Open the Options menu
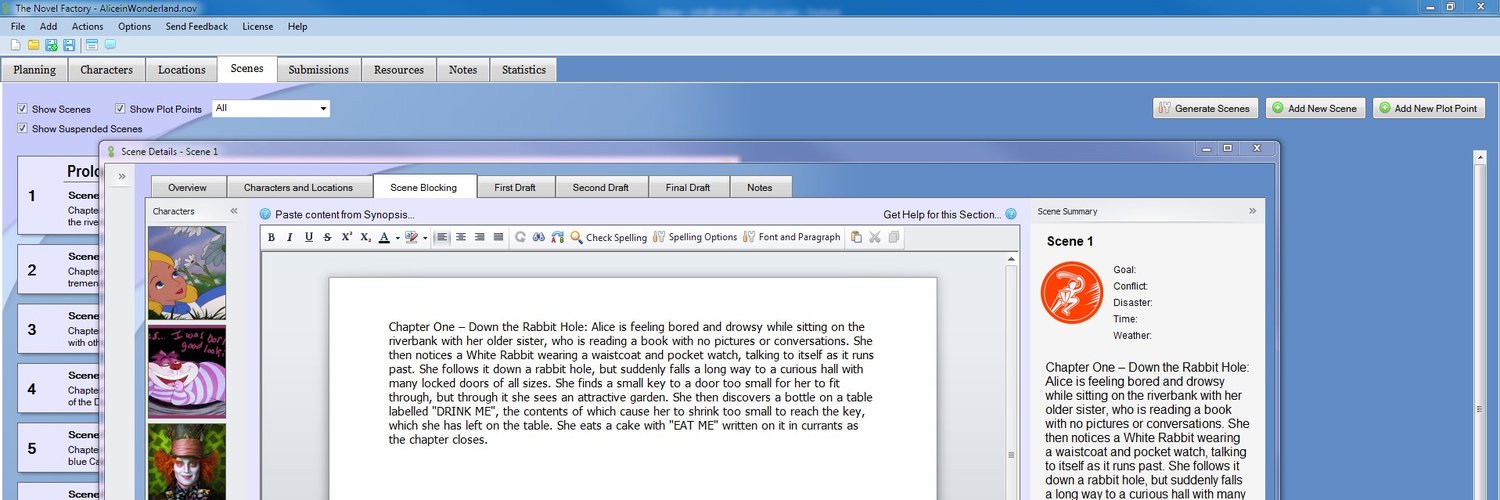 point(134,26)
